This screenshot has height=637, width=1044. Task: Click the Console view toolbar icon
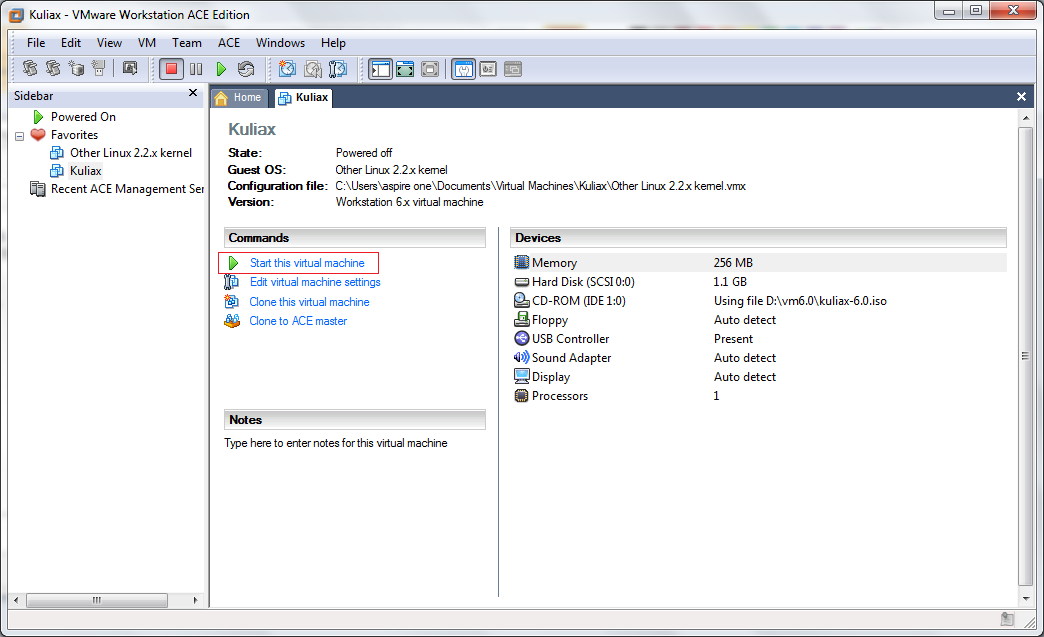513,69
